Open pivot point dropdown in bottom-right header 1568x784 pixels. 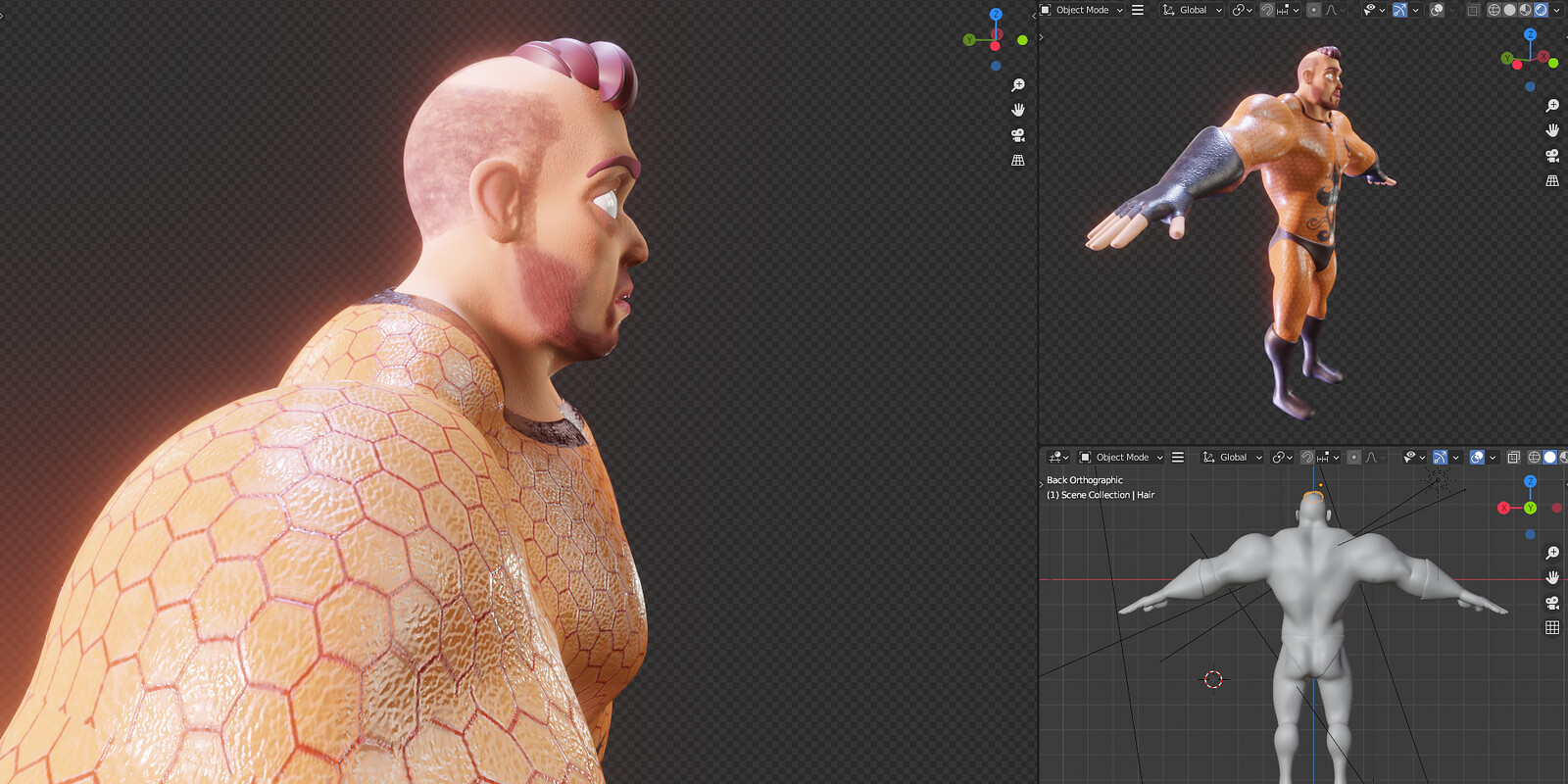pos(1282,458)
